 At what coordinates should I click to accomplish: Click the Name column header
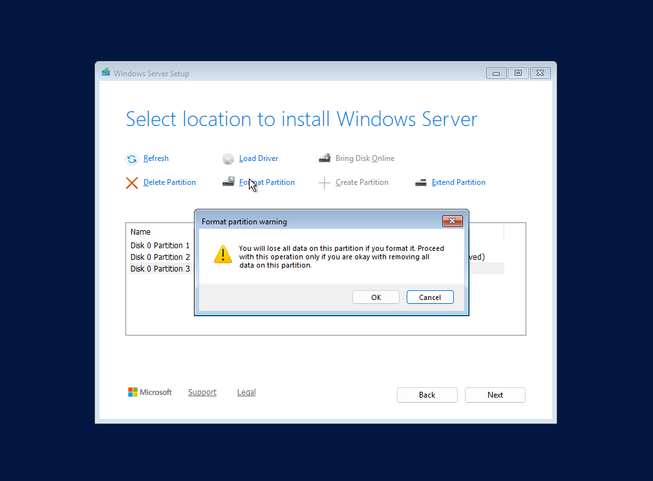coord(140,232)
